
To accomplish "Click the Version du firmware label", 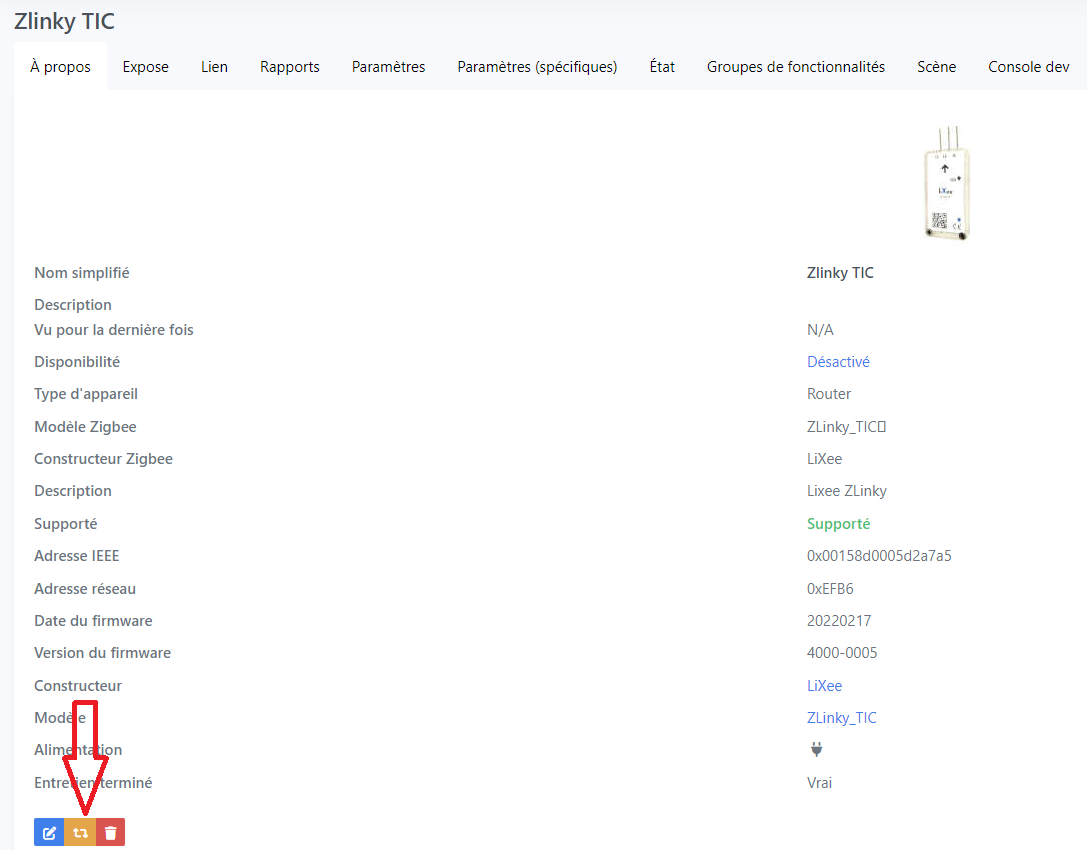I will coord(103,653).
